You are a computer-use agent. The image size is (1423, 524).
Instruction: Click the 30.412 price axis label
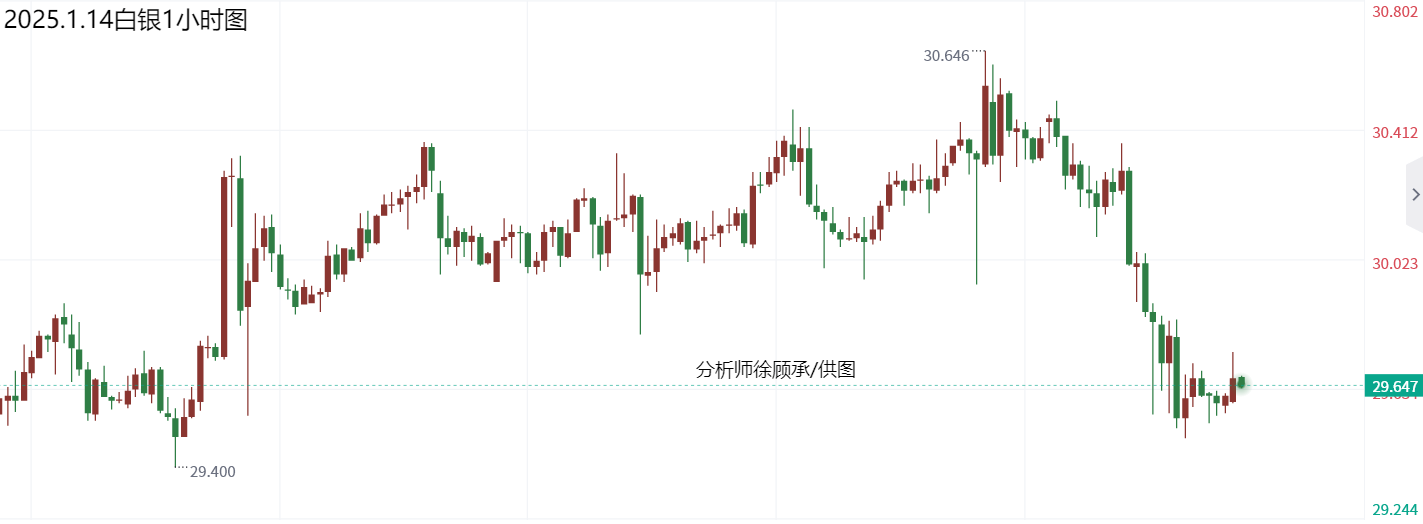point(1395,133)
